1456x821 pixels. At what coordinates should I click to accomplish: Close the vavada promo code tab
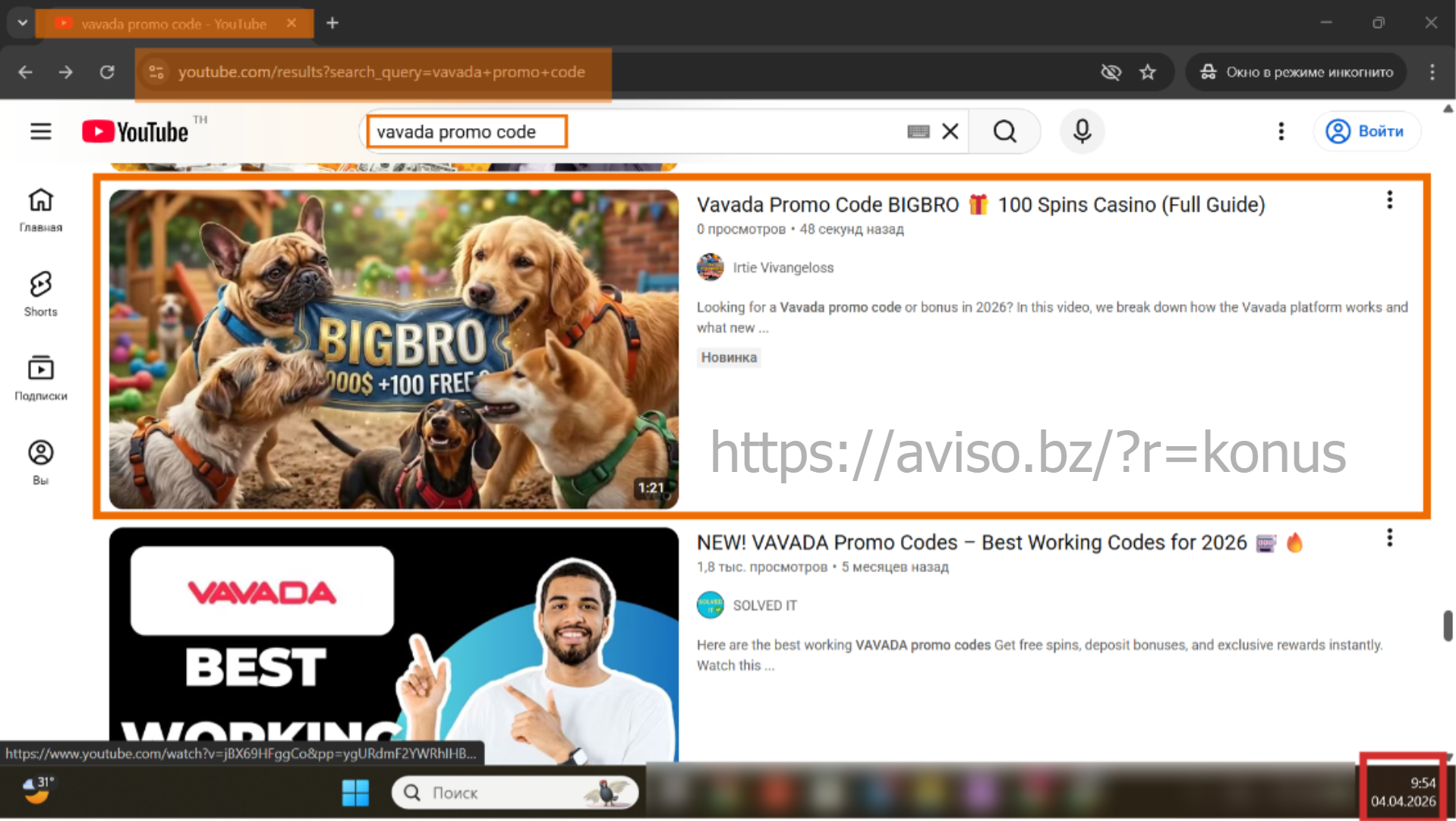coord(292,24)
